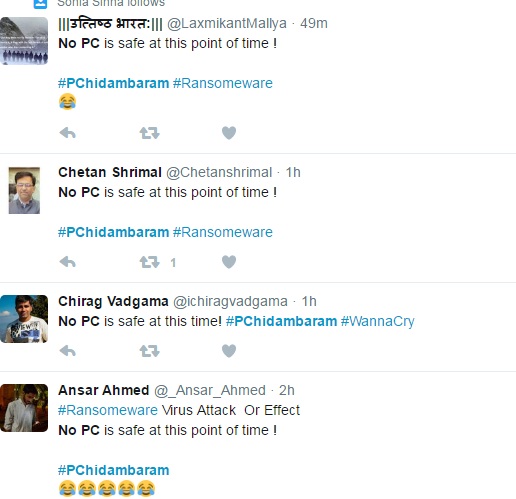Open #Ransomeware hashtag in Chetan Shrimal's tweet

(223, 232)
